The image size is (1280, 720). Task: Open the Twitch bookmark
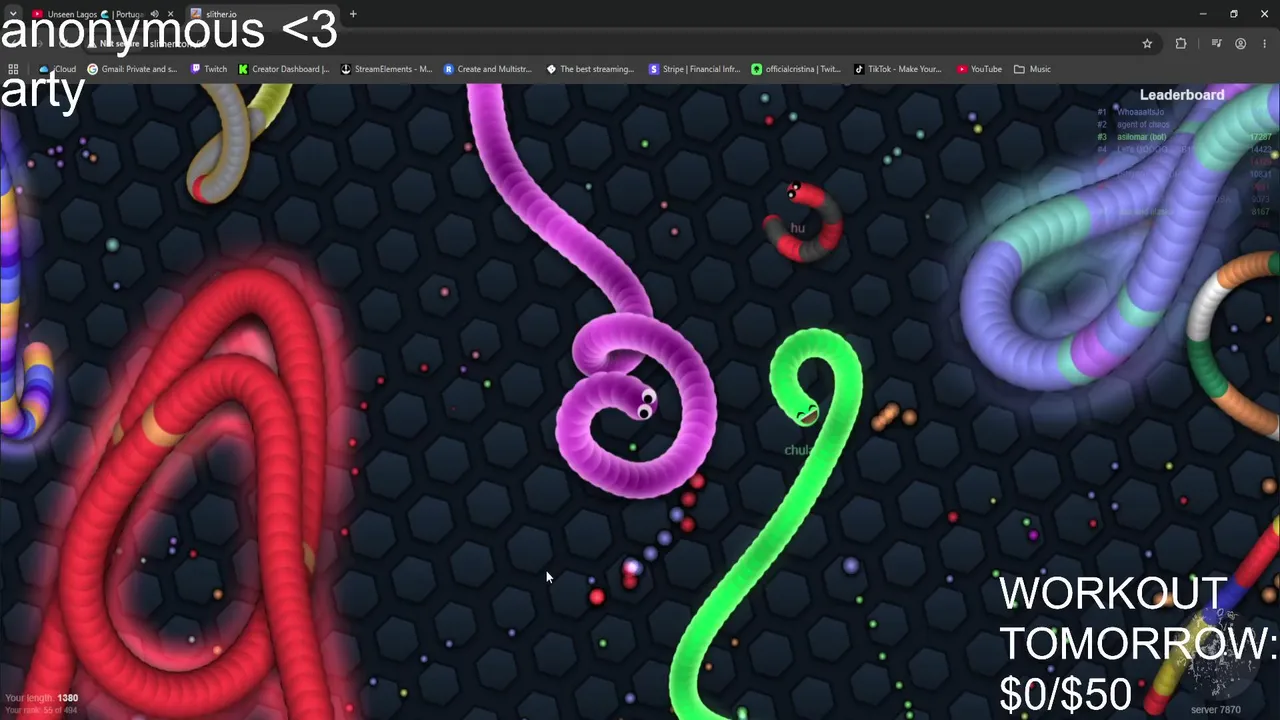coord(208,69)
